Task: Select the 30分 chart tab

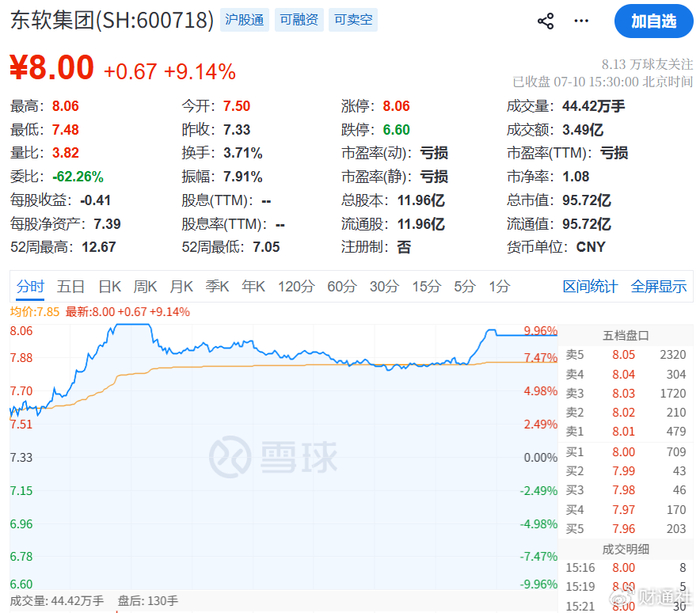Action: (x=384, y=286)
